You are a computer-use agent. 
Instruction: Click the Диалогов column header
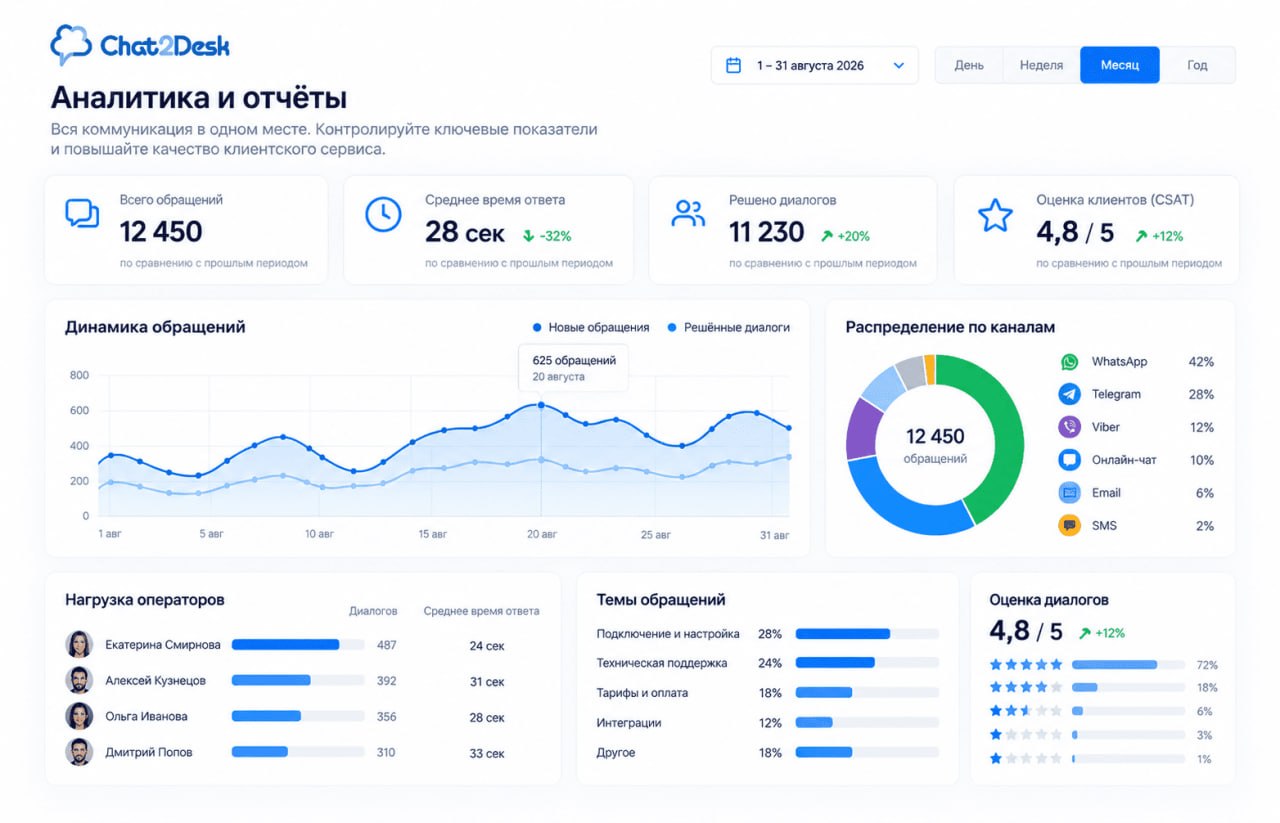(x=373, y=611)
